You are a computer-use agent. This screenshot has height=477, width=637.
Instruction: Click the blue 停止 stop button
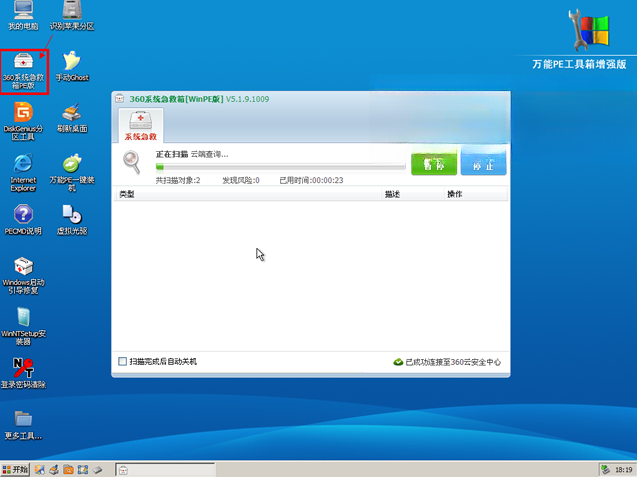click(x=483, y=163)
